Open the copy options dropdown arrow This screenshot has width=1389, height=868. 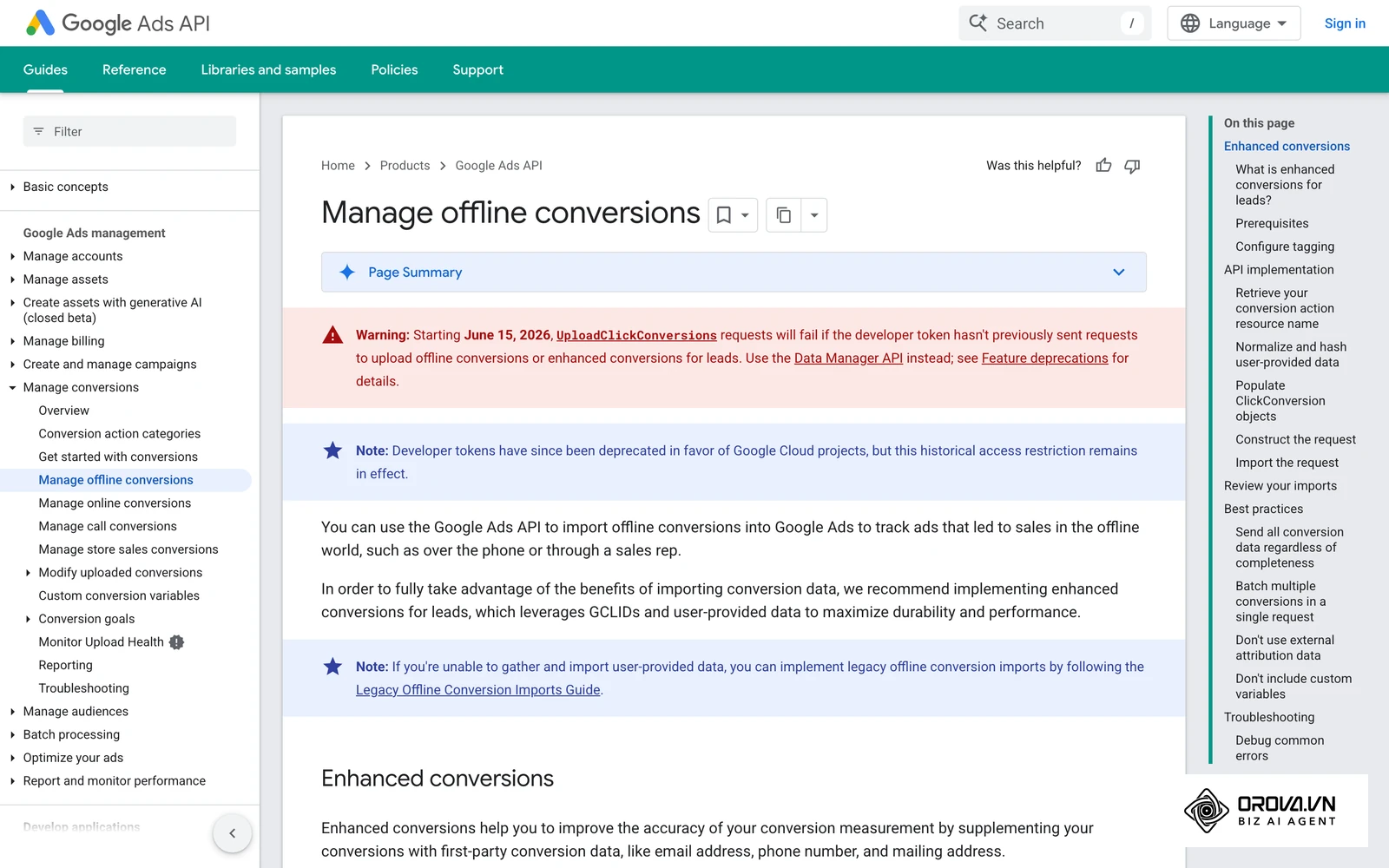point(814,215)
